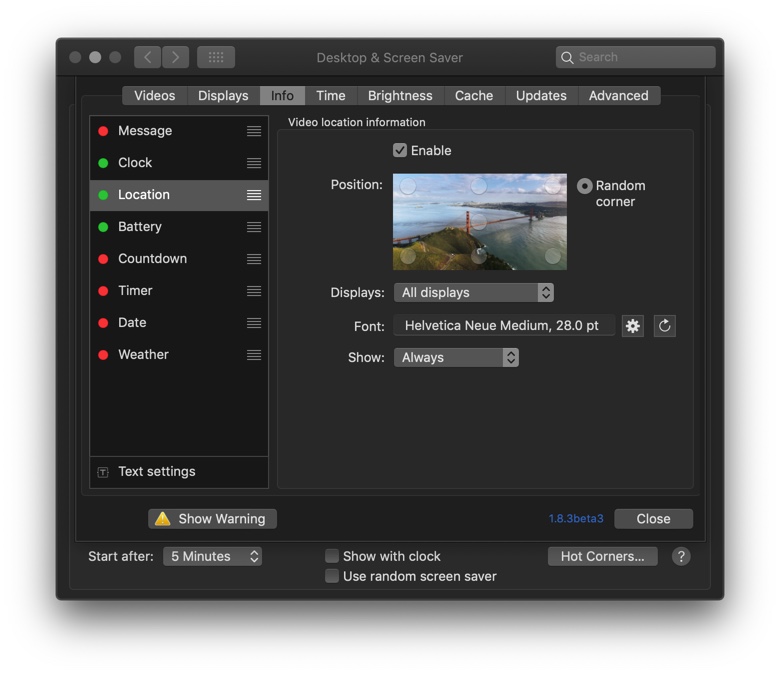The height and width of the screenshot is (674, 780).
Task: Select Message in the info list
Action: tap(179, 131)
